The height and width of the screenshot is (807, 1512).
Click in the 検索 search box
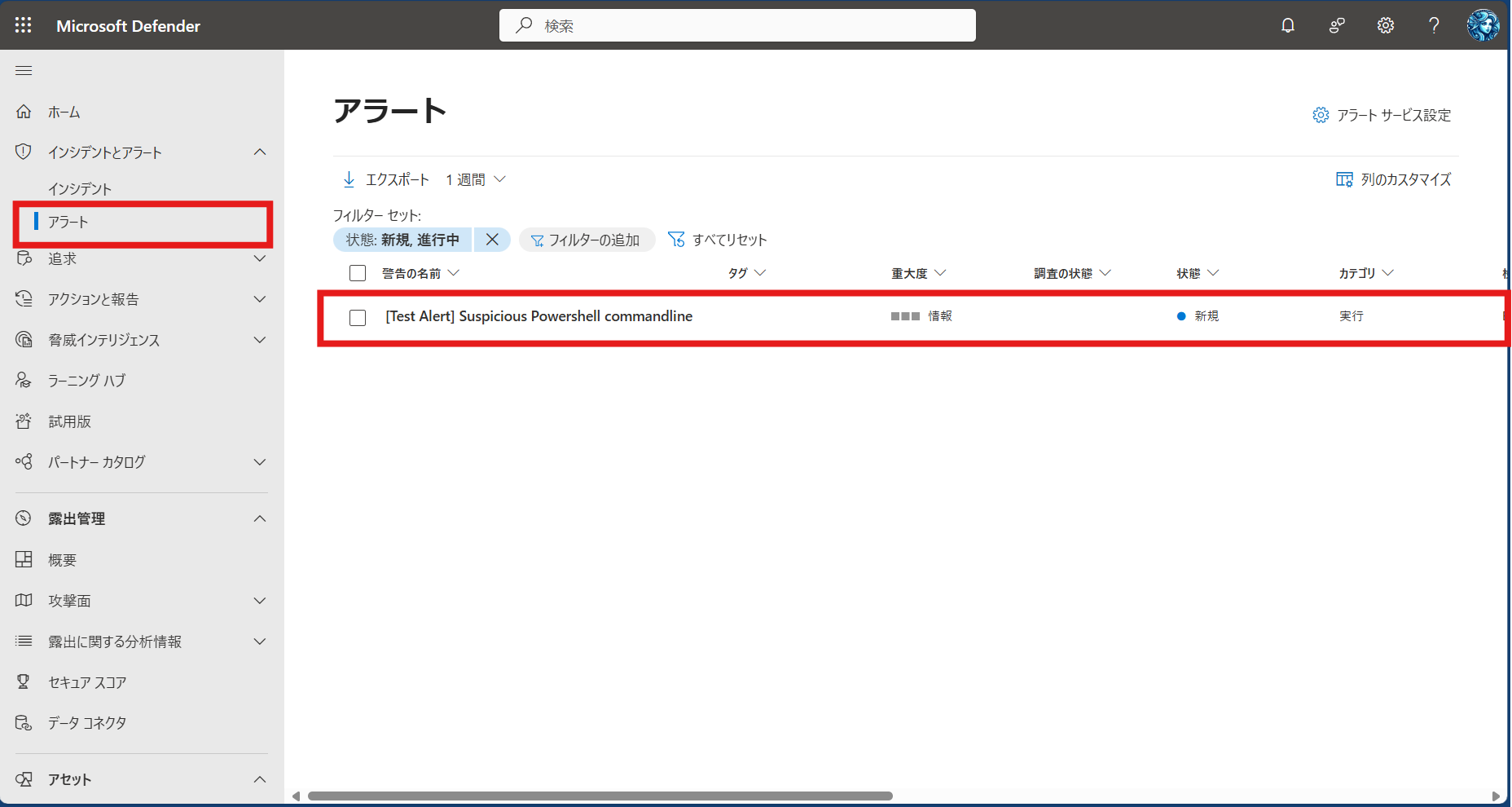[x=737, y=25]
